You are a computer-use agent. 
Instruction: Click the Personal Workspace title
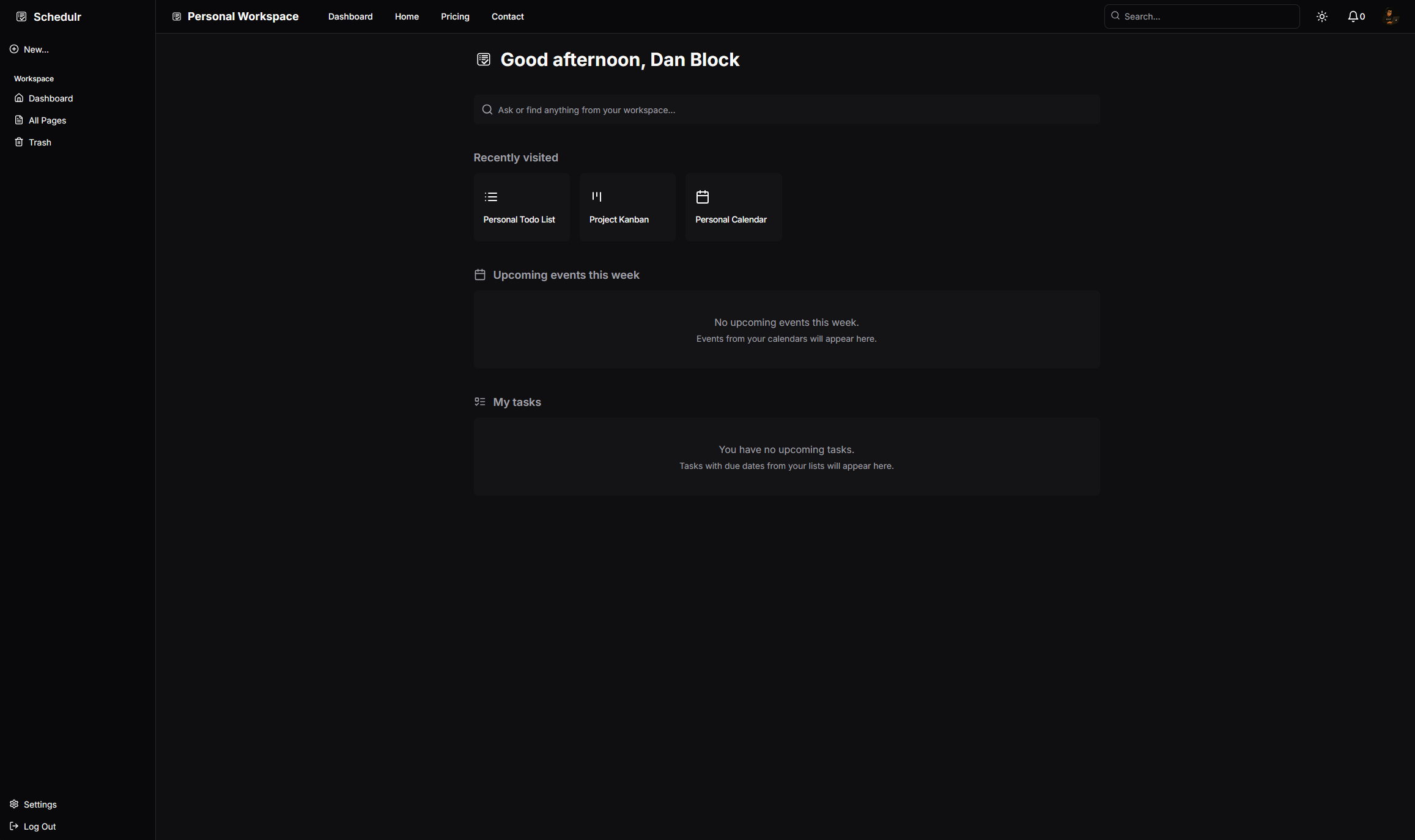click(x=243, y=17)
